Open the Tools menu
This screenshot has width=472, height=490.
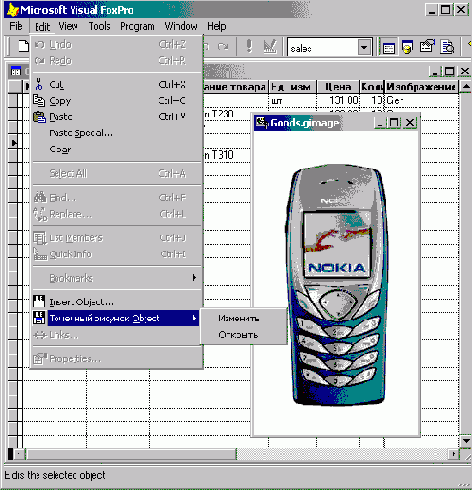coord(99,26)
